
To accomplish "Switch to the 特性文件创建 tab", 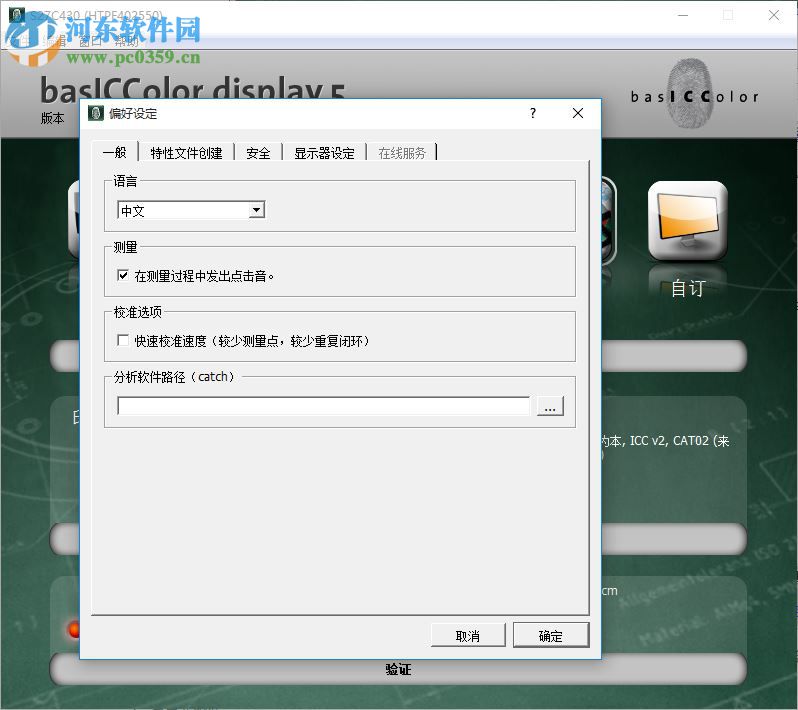I will point(186,153).
